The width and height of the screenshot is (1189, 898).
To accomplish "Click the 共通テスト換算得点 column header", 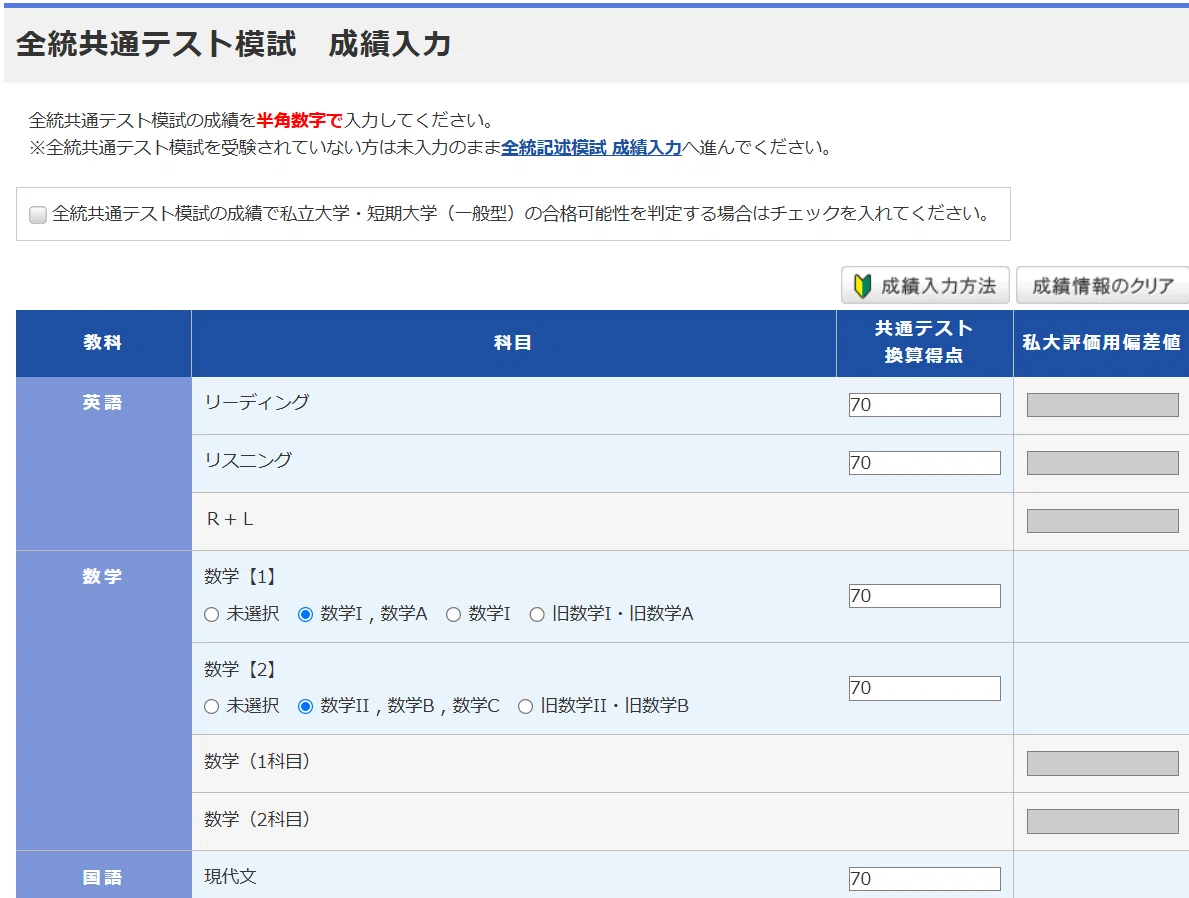I will tap(924, 343).
